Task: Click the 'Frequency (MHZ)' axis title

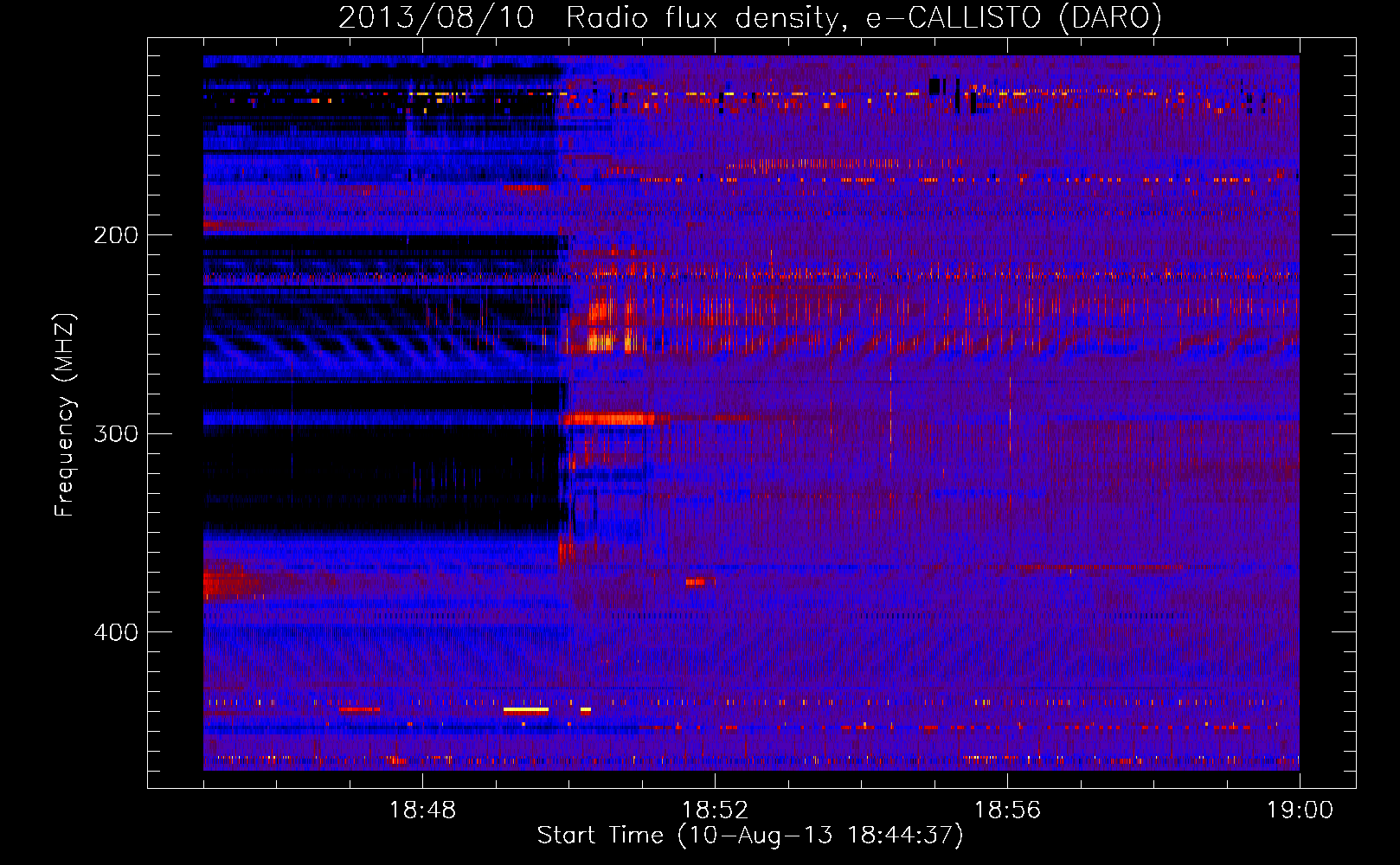Action: pyautogui.click(x=65, y=414)
